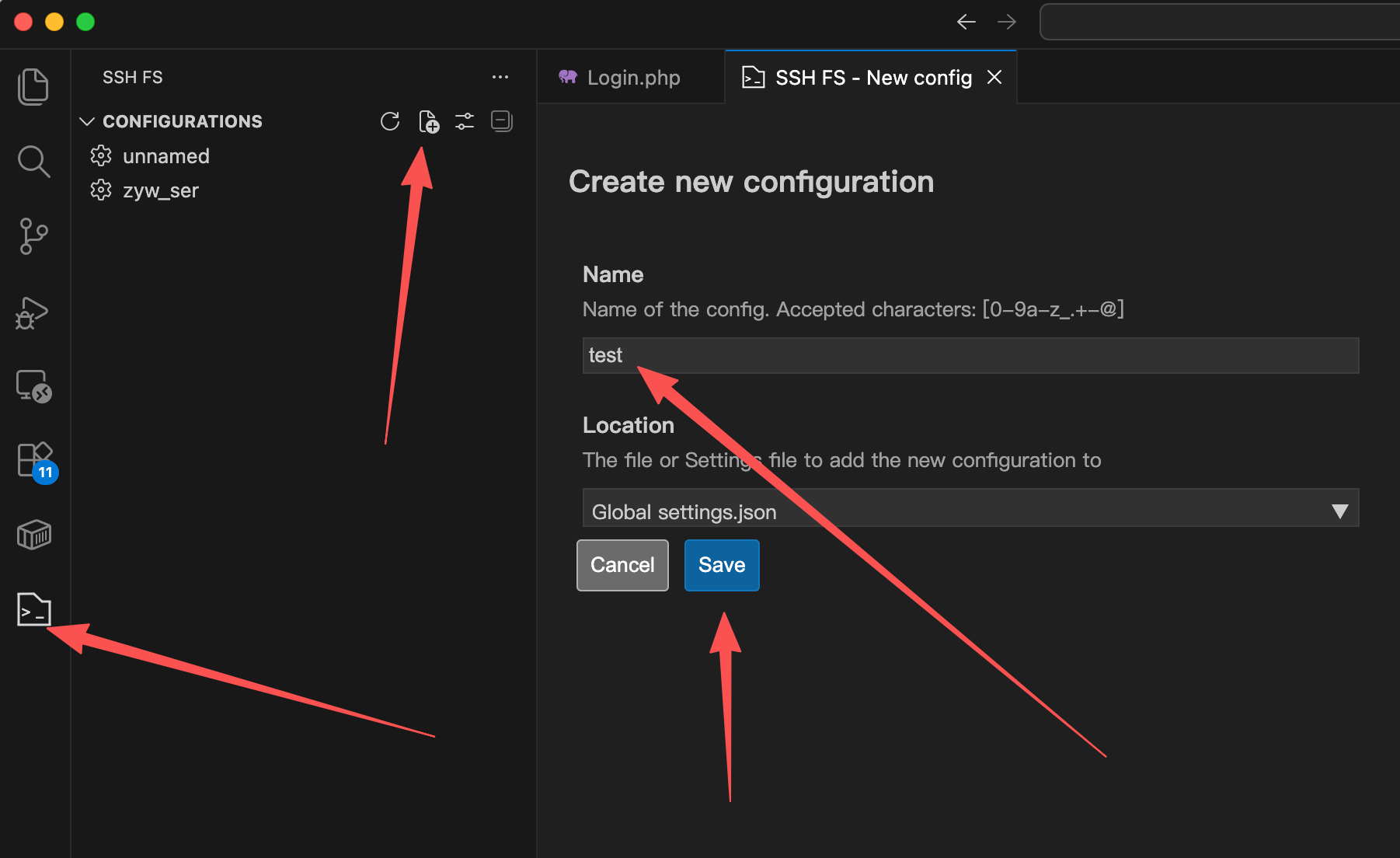Click the red close window button

(23, 22)
